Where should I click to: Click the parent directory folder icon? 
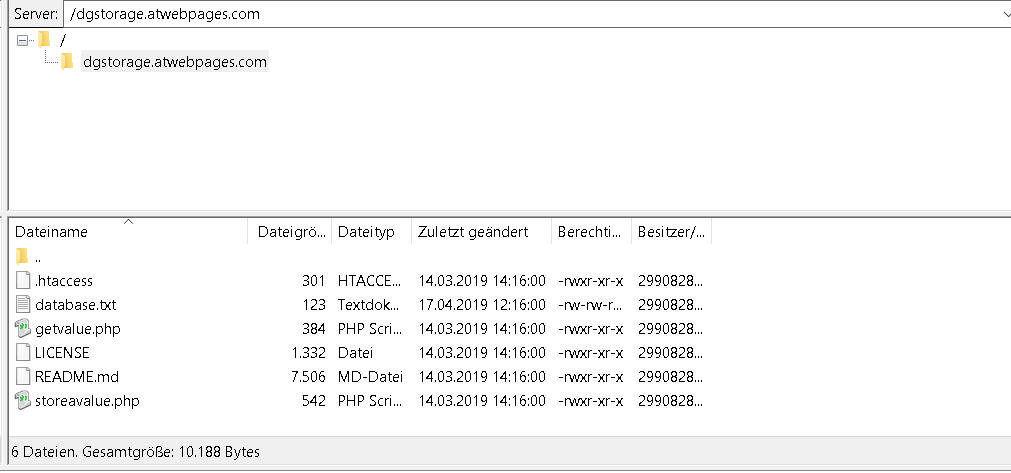(23, 256)
